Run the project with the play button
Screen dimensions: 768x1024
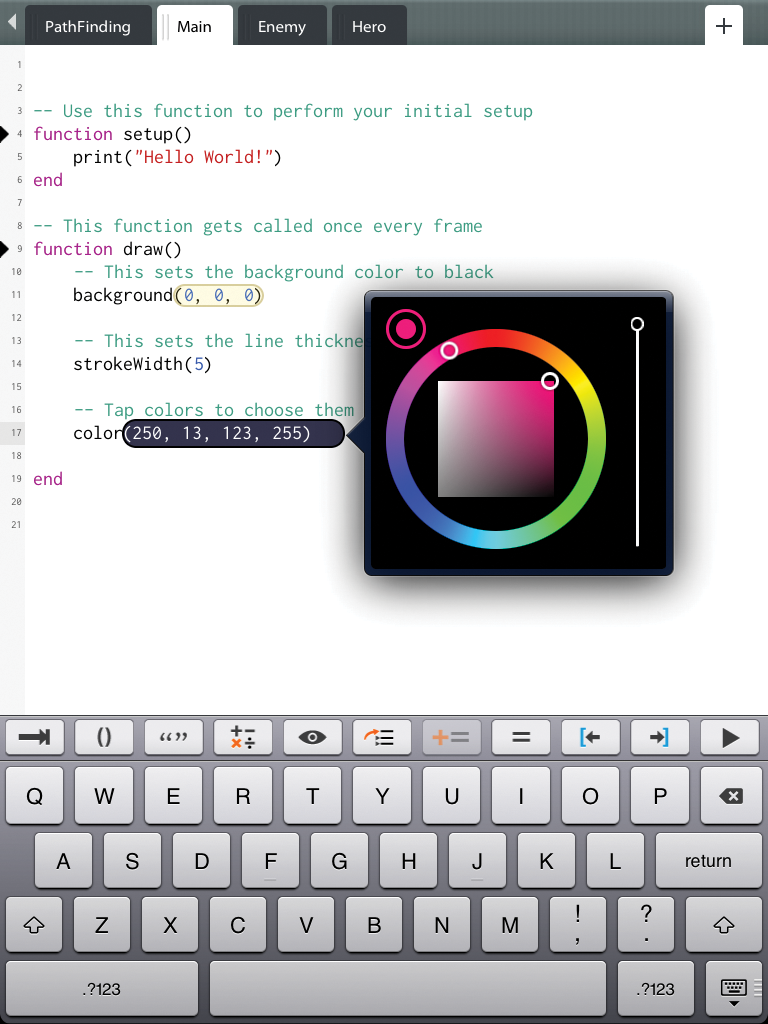coord(730,737)
